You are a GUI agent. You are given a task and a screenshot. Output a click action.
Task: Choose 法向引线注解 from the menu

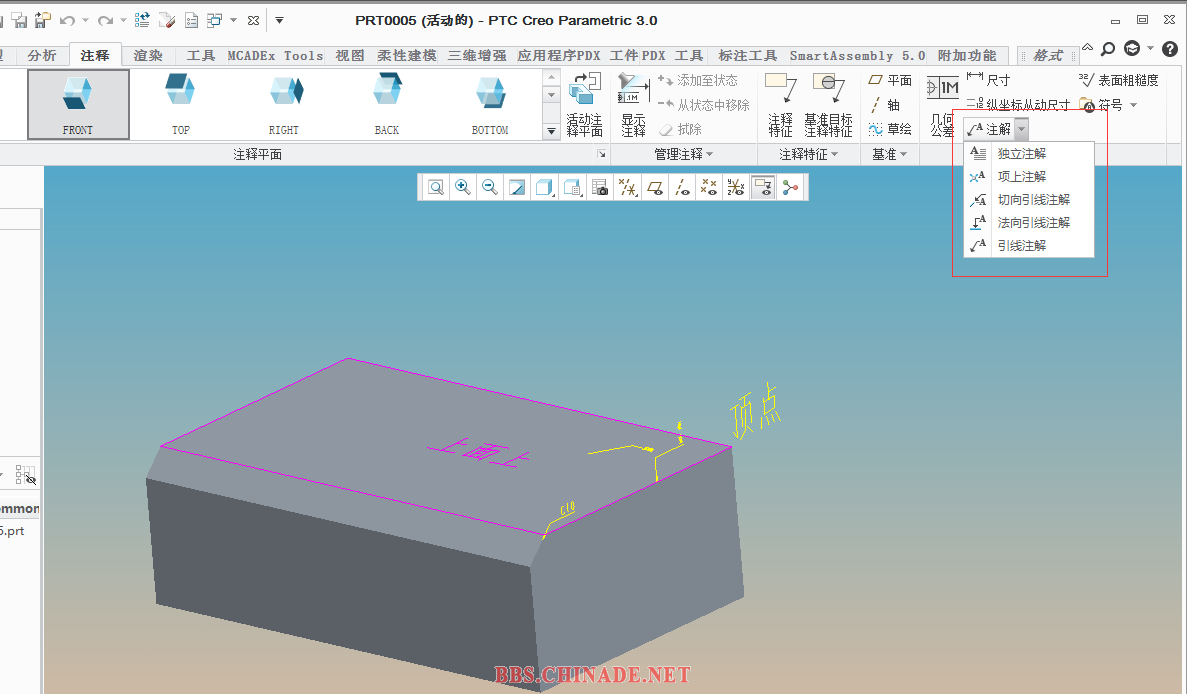point(1033,222)
